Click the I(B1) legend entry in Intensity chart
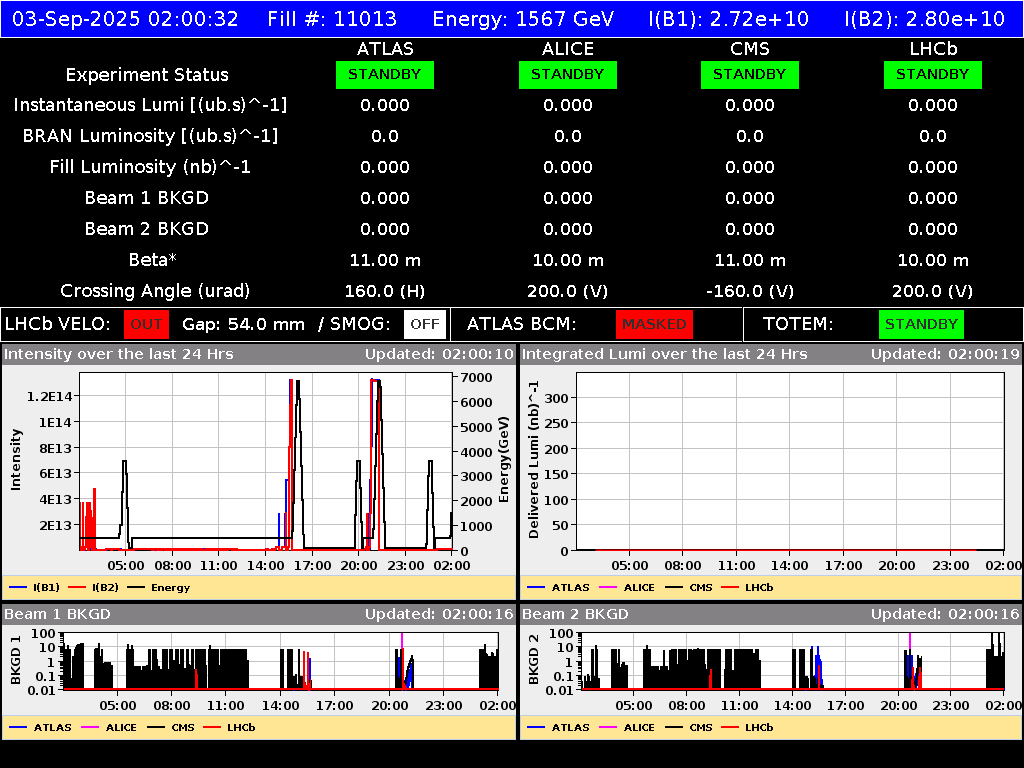This screenshot has width=1024, height=768. 35,588
